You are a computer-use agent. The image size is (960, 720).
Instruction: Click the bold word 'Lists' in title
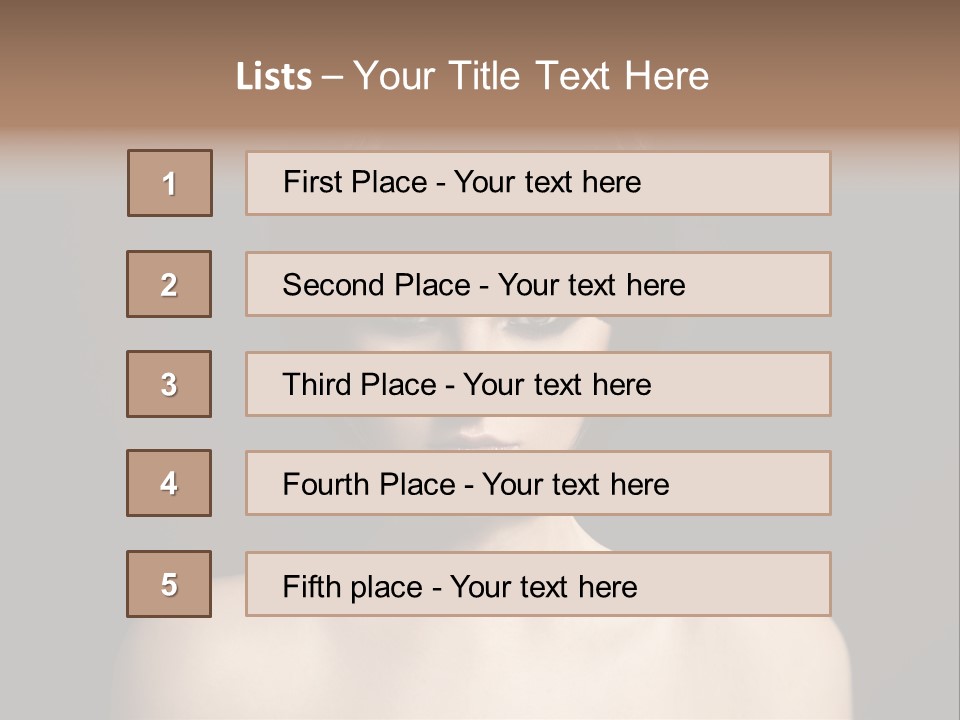click(274, 77)
